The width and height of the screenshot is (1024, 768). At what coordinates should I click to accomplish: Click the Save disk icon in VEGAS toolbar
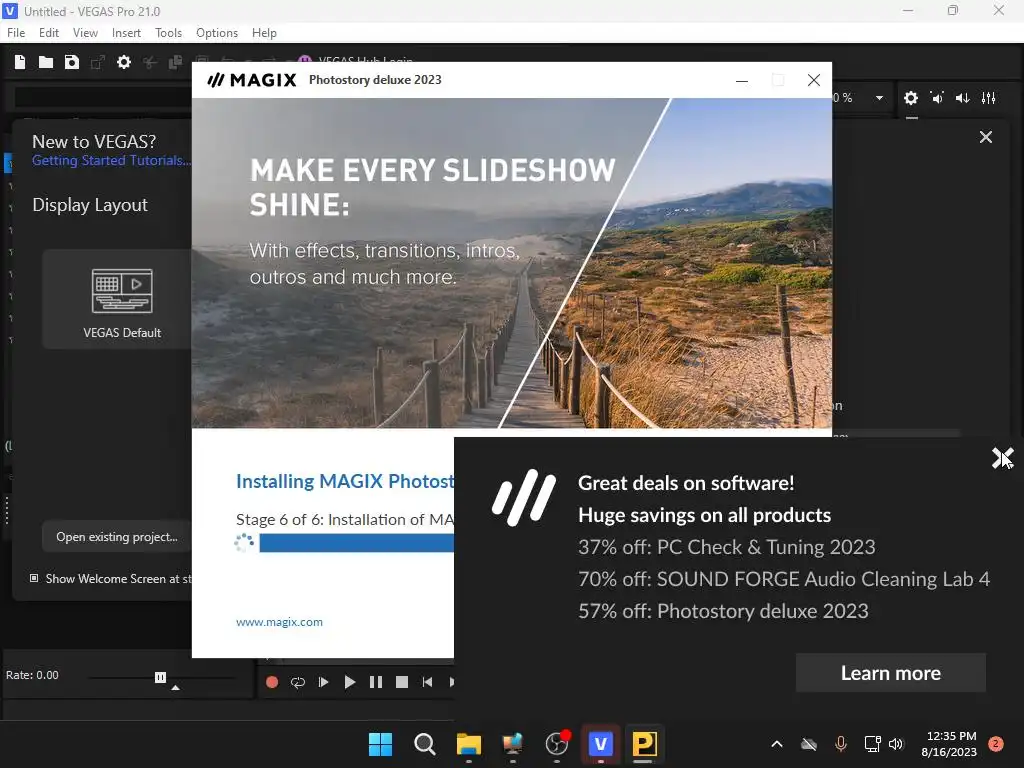(x=72, y=62)
